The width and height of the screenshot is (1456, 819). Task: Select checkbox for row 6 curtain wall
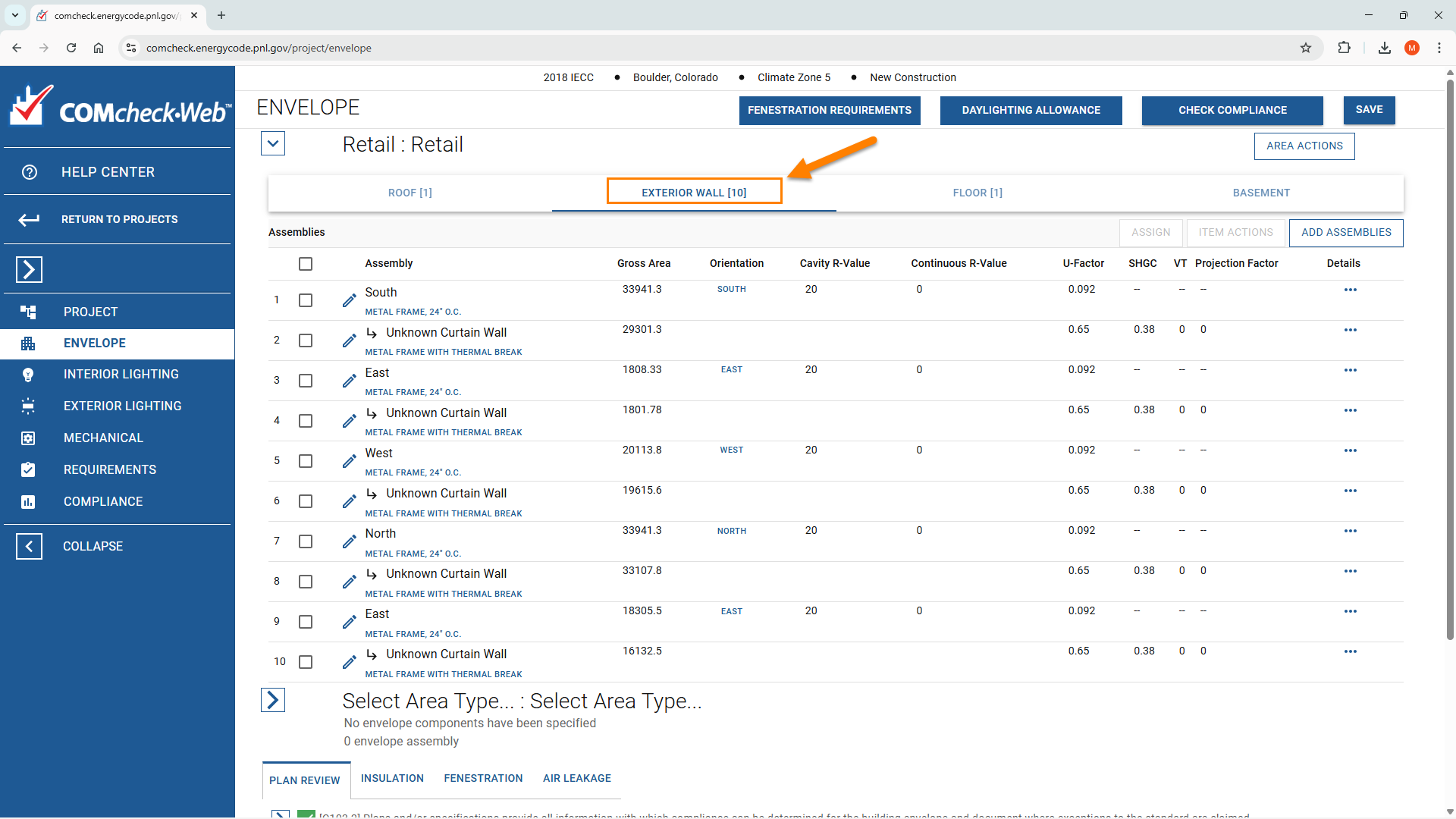pyautogui.click(x=306, y=501)
